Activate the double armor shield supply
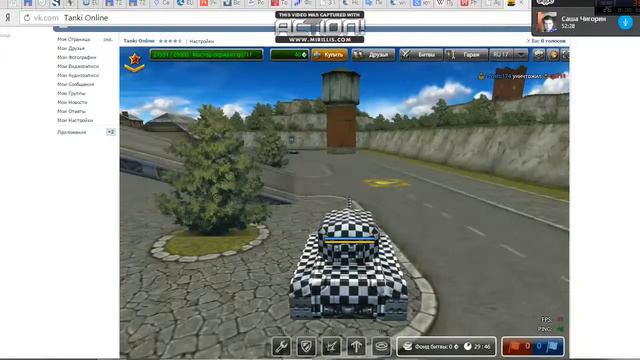 click(306, 347)
